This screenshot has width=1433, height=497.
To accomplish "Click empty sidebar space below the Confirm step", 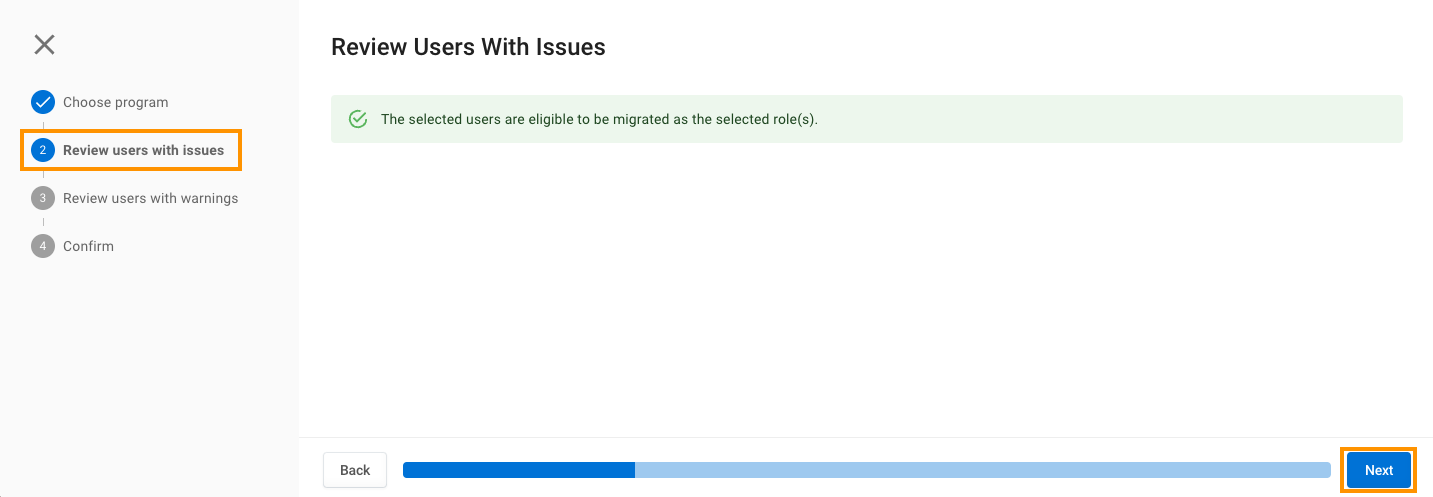I will pos(150,370).
